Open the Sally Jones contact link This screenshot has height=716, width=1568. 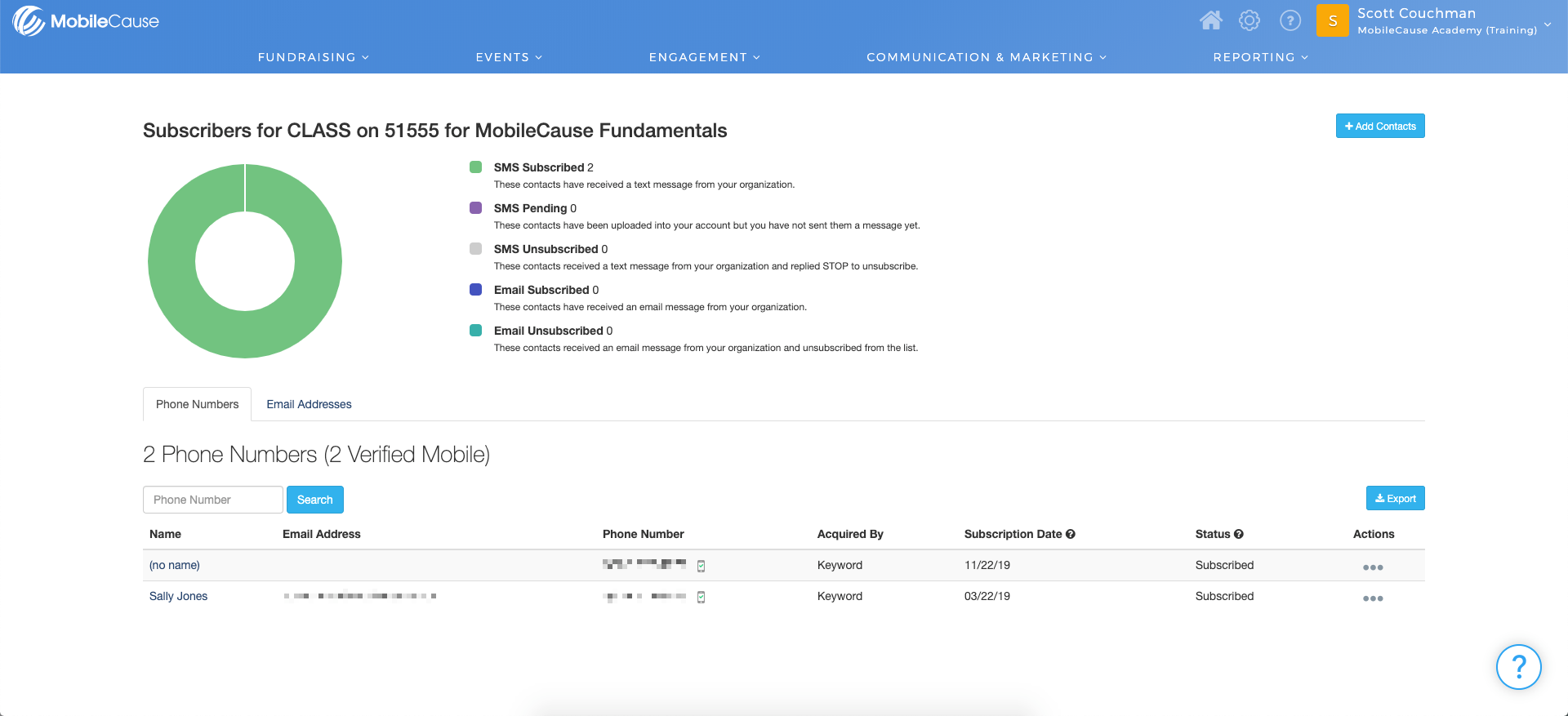(x=178, y=596)
